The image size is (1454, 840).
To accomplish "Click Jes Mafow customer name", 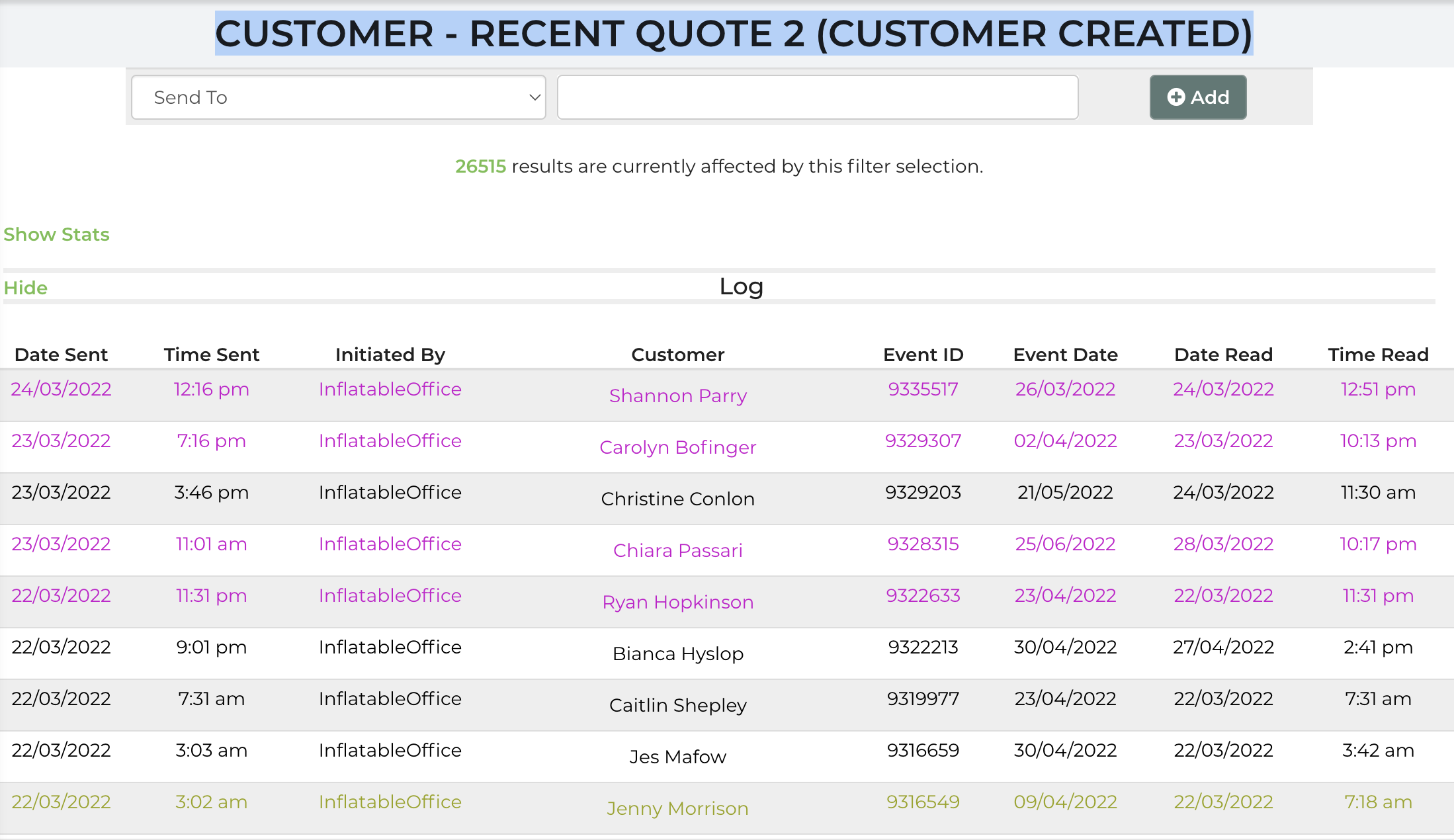I will click(x=677, y=757).
